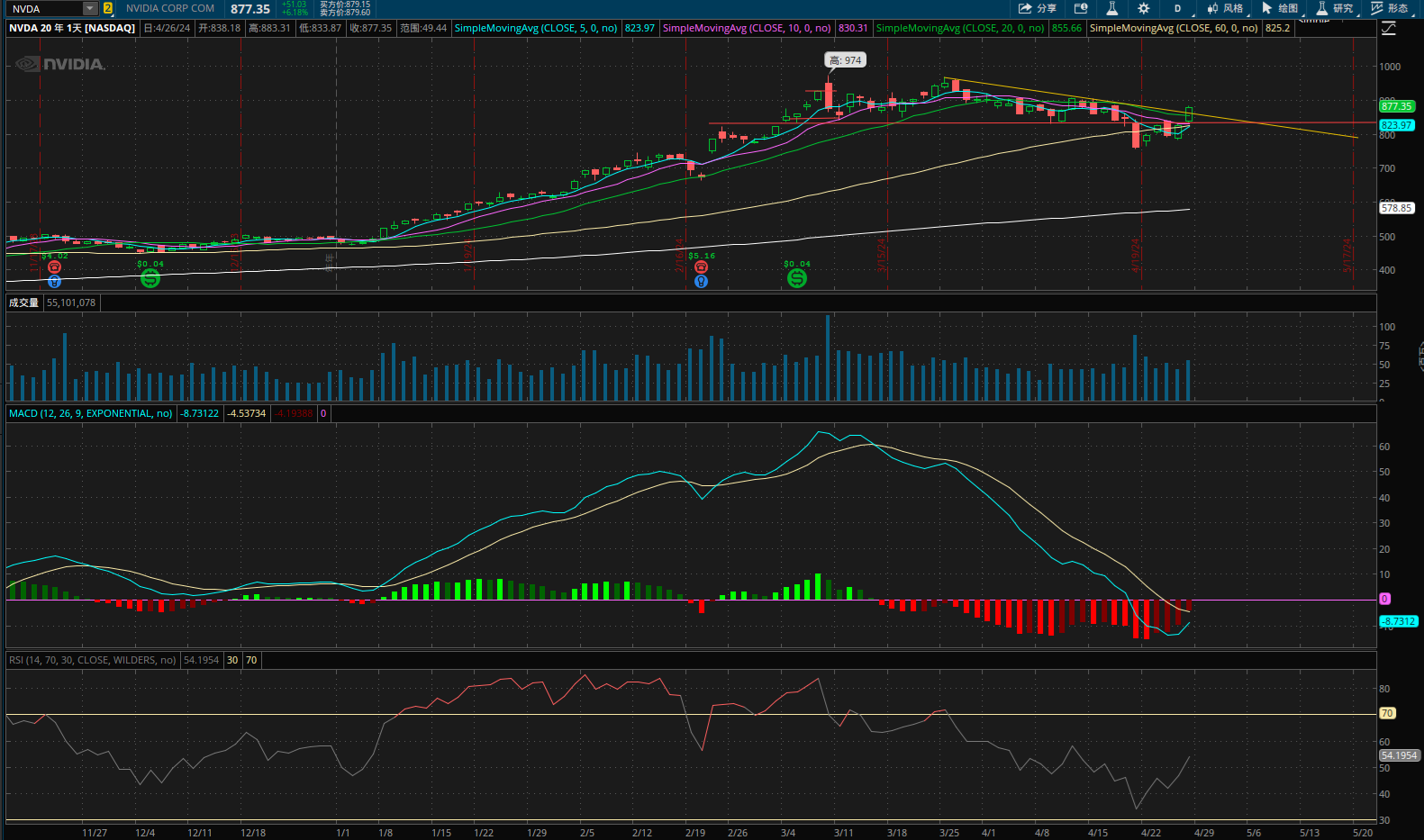
Task: Click the 1/22 date on time axis
Action: point(484,833)
